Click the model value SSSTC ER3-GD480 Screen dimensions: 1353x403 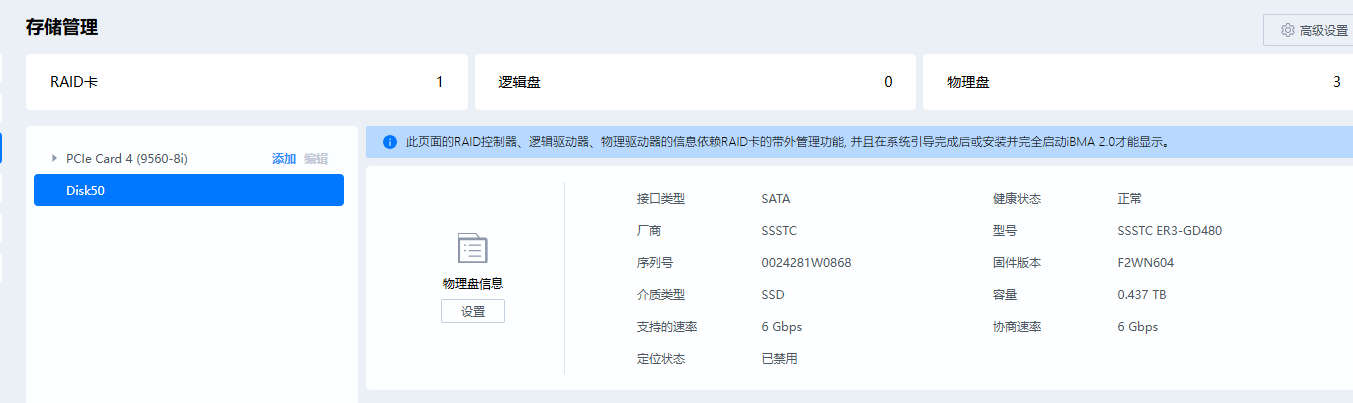pos(1169,231)
